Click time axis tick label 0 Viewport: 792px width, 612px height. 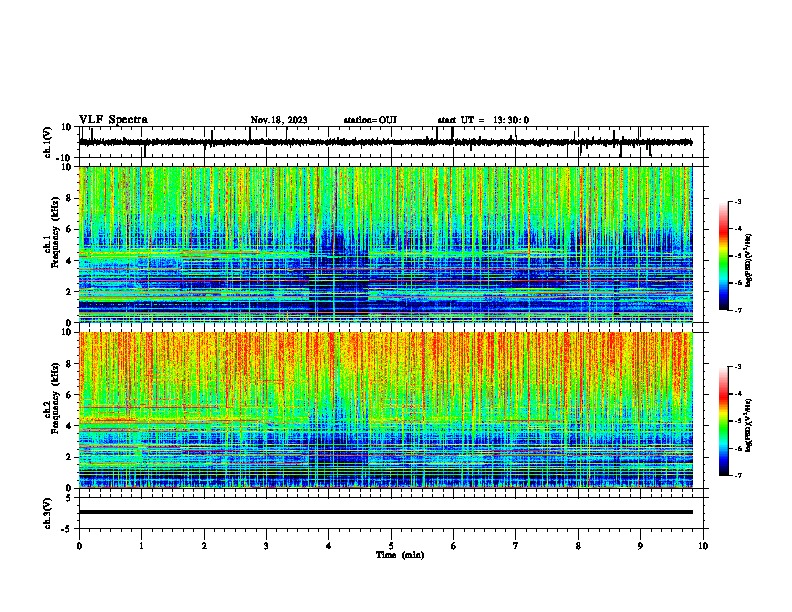coord(79,546)
